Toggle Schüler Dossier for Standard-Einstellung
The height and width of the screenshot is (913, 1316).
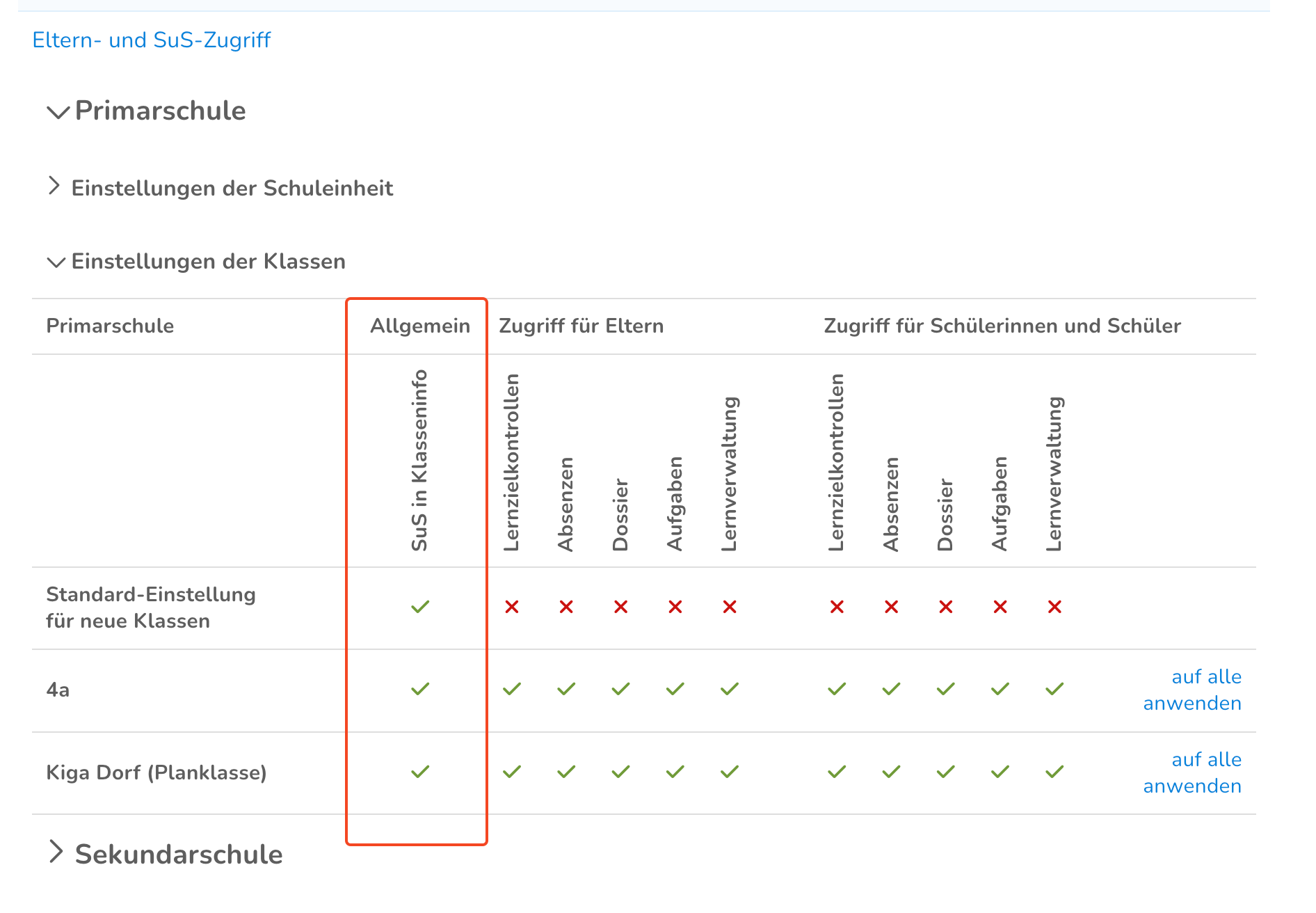click(x=946, y=607)
